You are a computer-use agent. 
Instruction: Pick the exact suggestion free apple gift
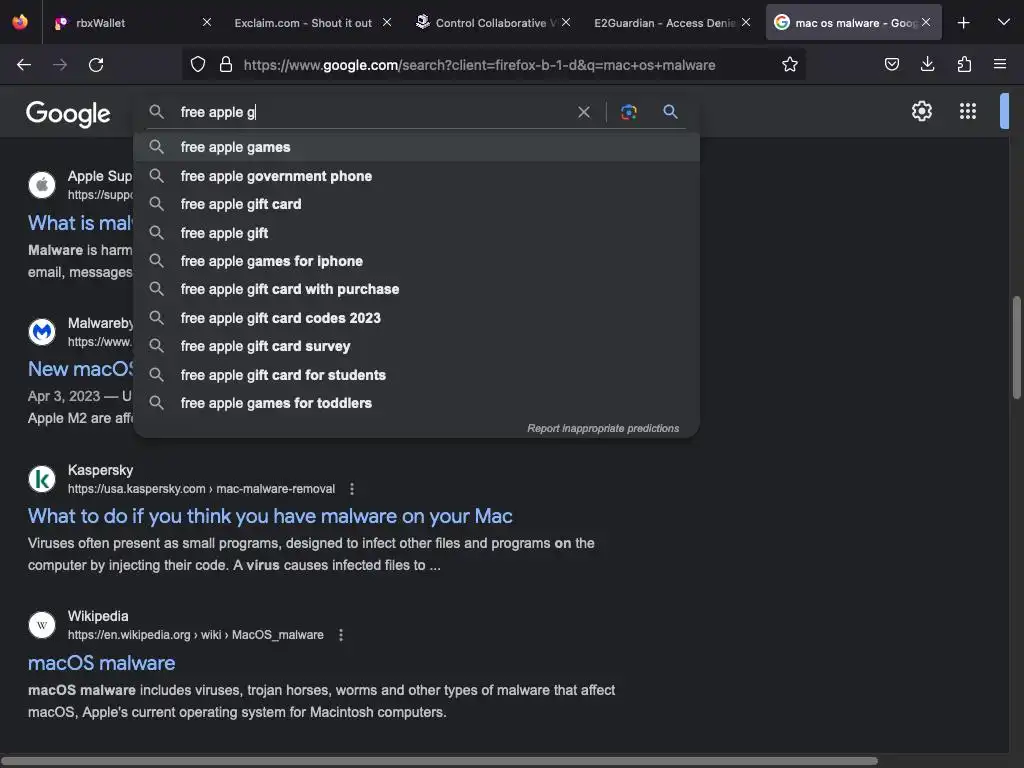tap(416, 233)
